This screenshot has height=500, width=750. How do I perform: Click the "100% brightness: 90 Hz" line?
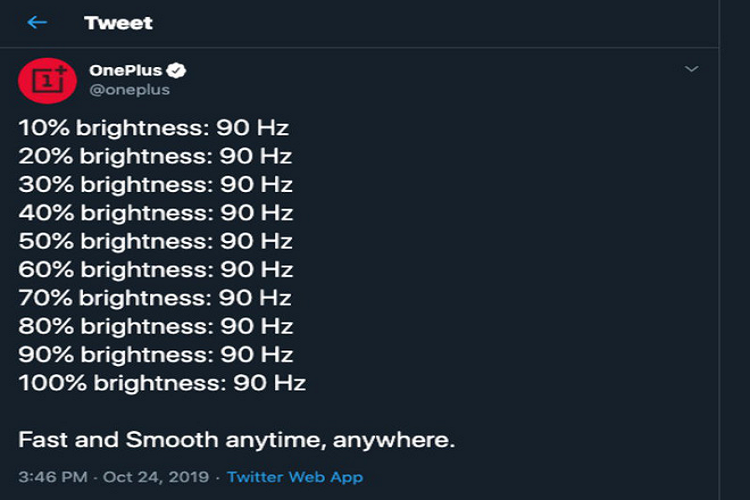(x=162, y=383)
